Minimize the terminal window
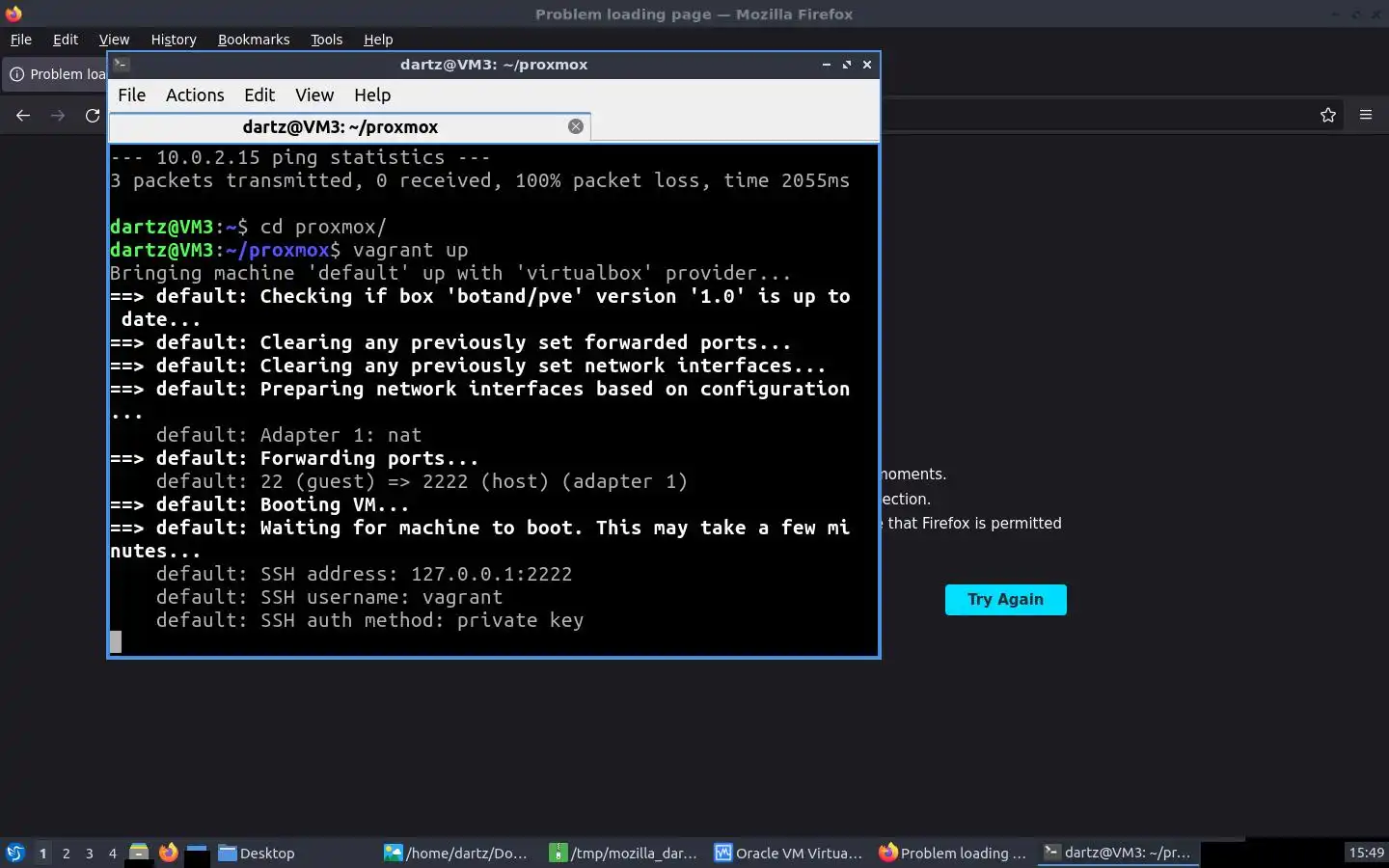The image size is (1389, 868). point(827,65)
